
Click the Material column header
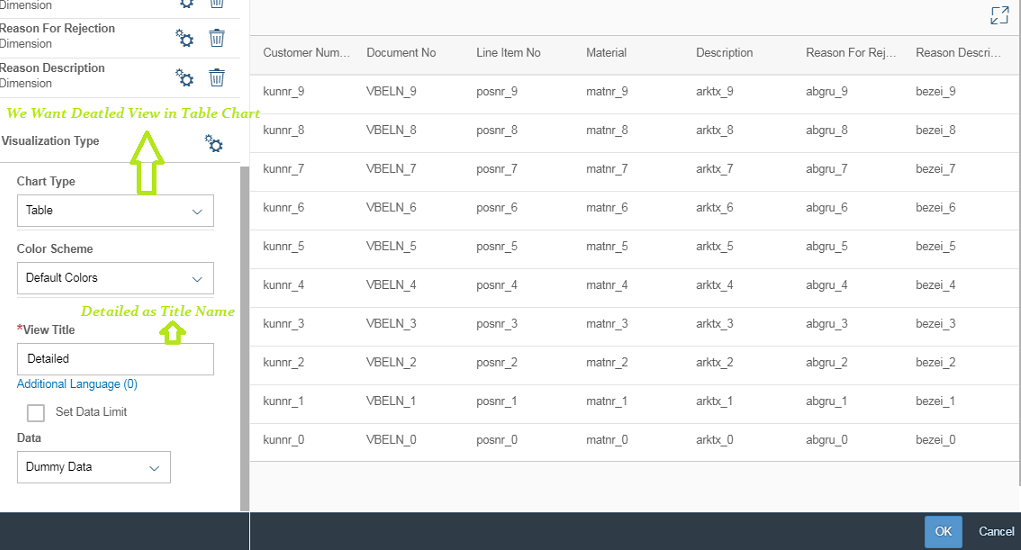606,53
